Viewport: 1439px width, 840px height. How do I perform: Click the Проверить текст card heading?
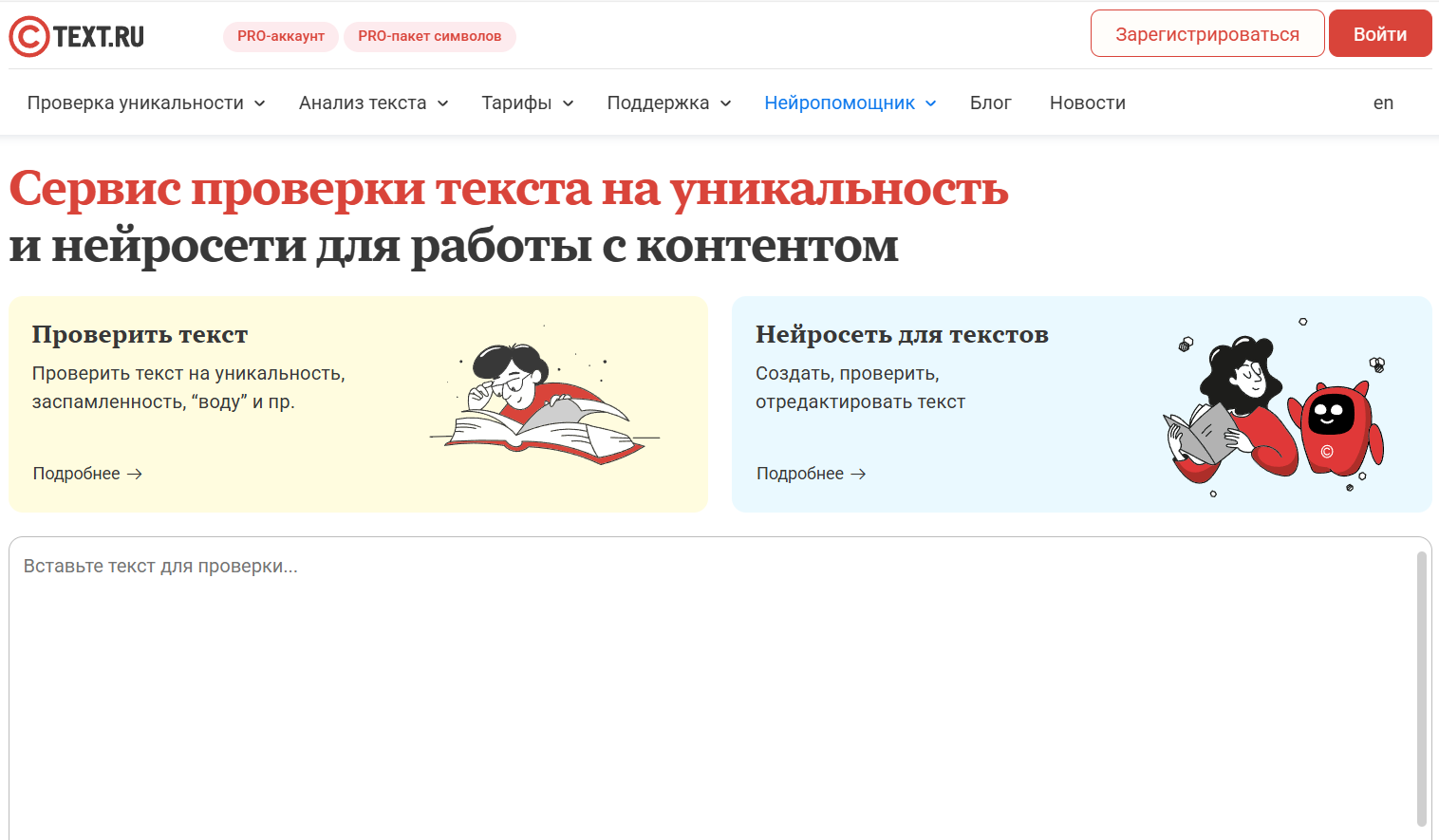(140, 334)
